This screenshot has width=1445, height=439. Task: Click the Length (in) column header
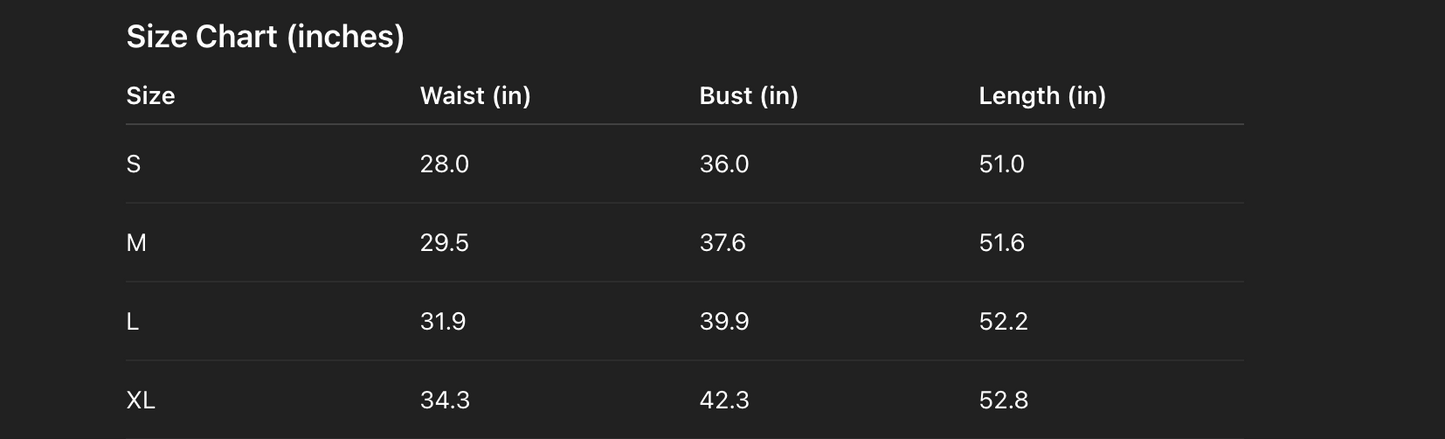[x=1042, y=96]
